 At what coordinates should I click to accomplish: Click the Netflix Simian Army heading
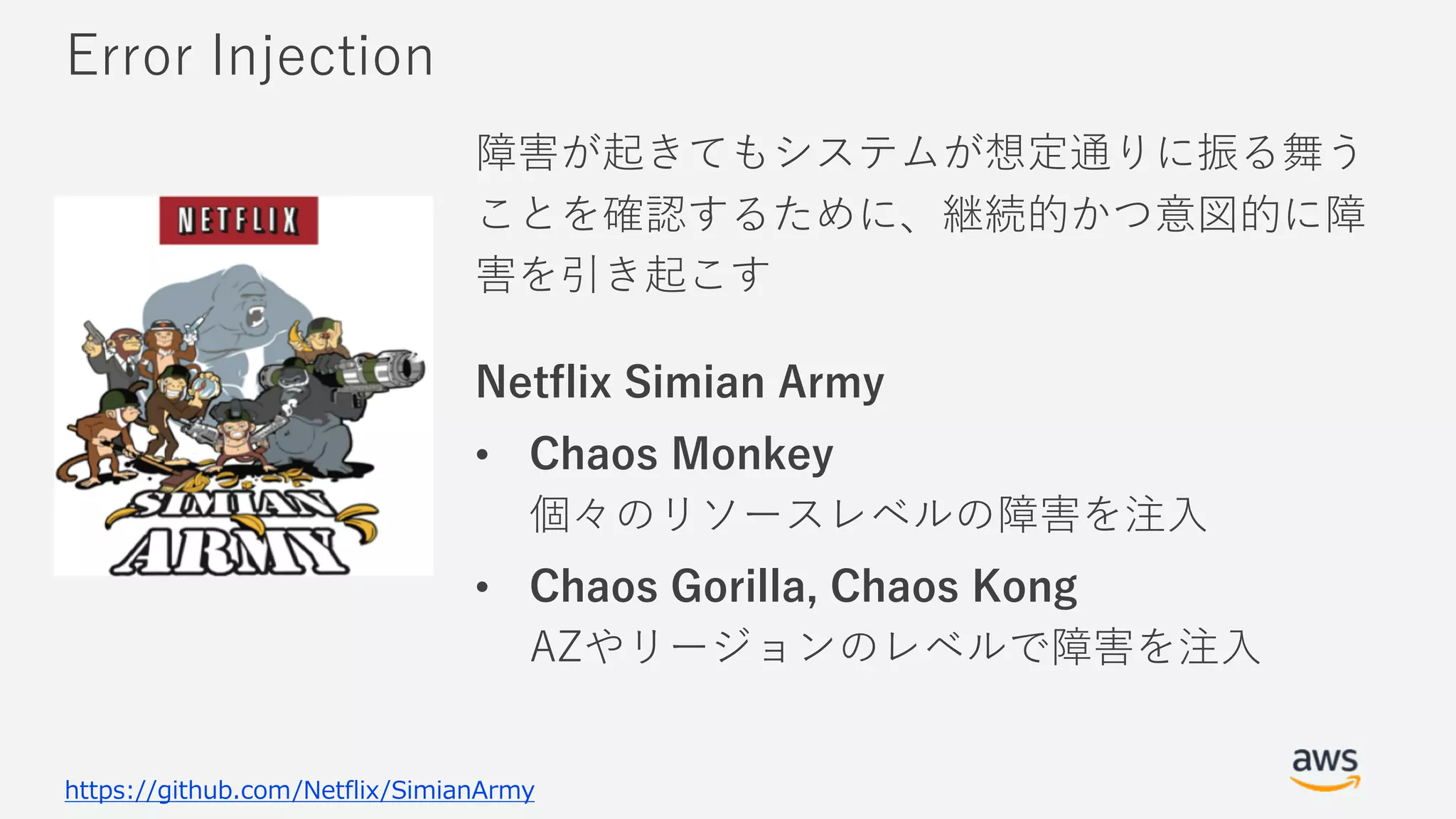(680, 382)
